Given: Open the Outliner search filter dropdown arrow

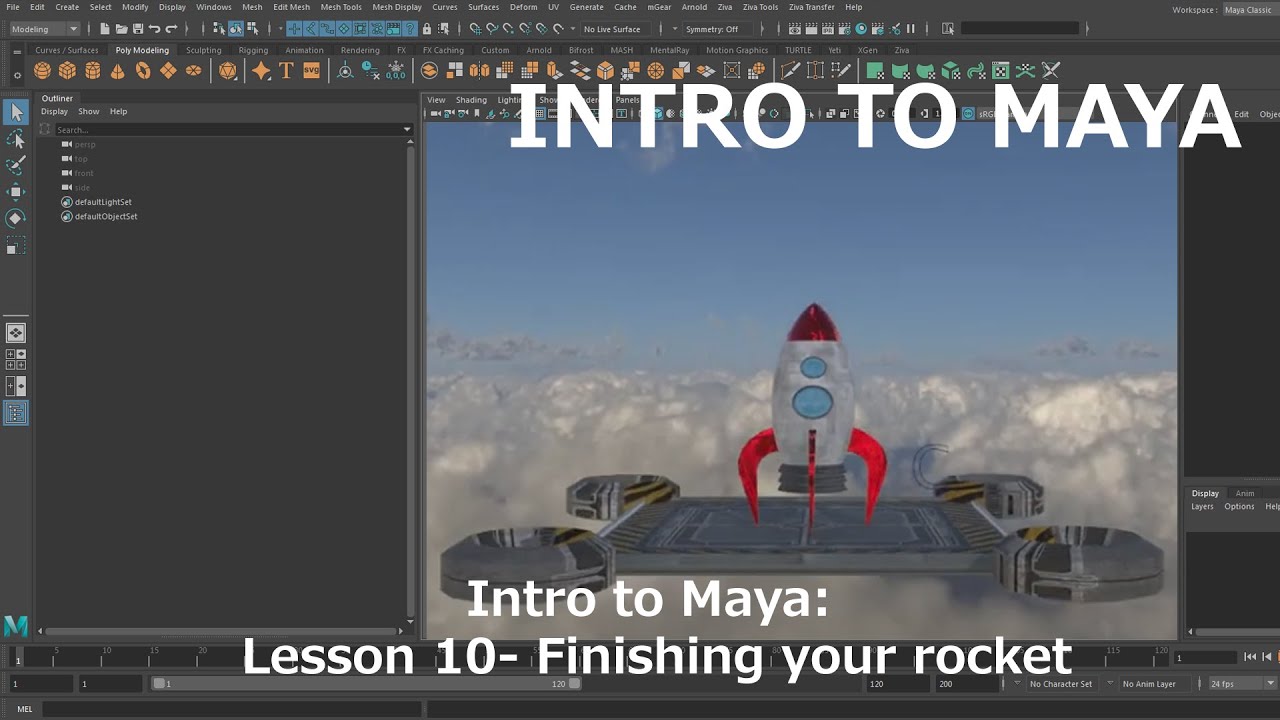Looking at the screenshot, I should (x=407, y=130).
